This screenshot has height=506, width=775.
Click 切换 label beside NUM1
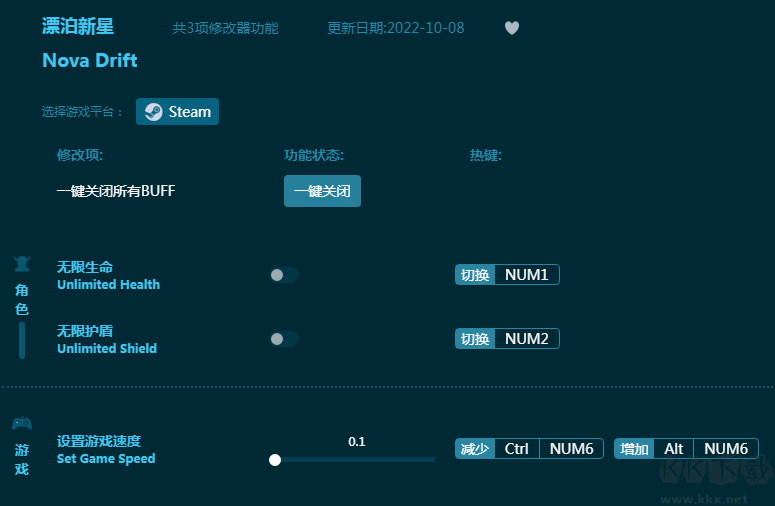475,275
